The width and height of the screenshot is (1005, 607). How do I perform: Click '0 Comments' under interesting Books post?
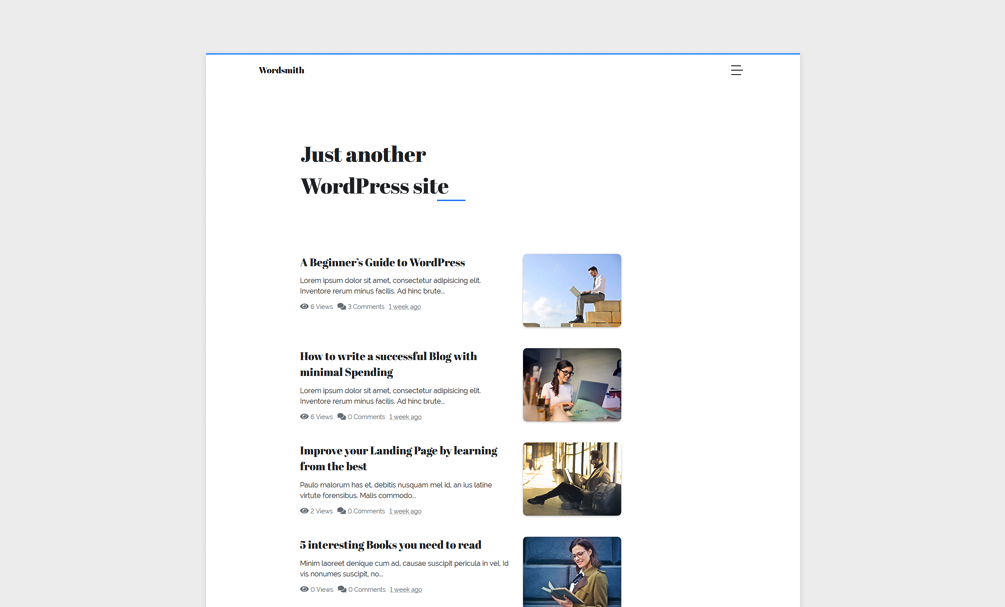pos(367,589)
